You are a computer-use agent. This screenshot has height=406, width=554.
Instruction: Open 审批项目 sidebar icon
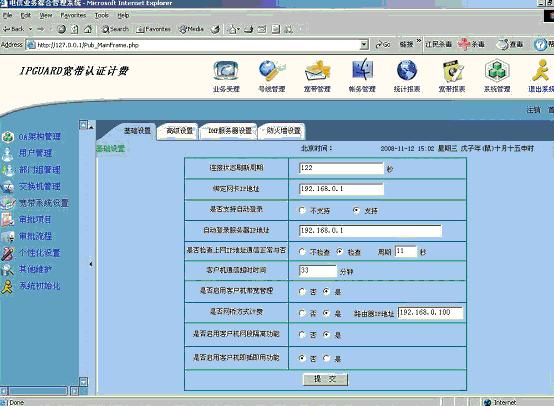(8, 219)
